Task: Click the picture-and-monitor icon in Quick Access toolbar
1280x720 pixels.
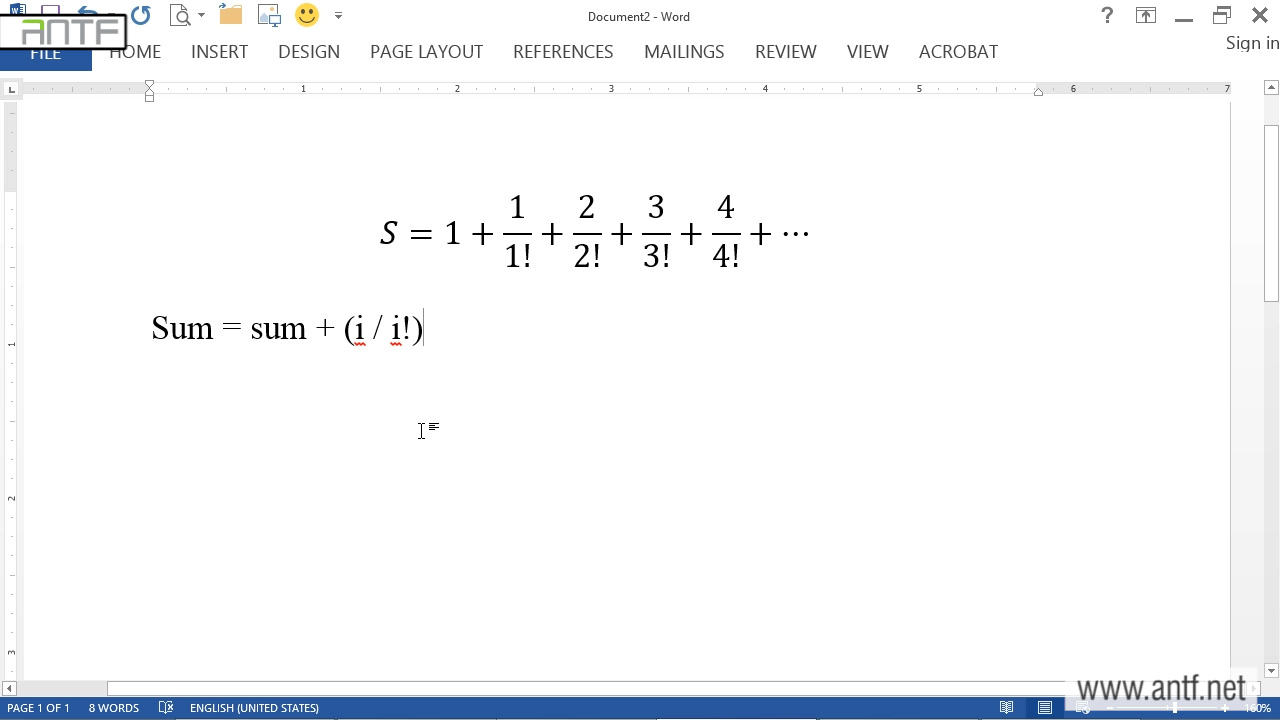Action: tap(269, 15)
